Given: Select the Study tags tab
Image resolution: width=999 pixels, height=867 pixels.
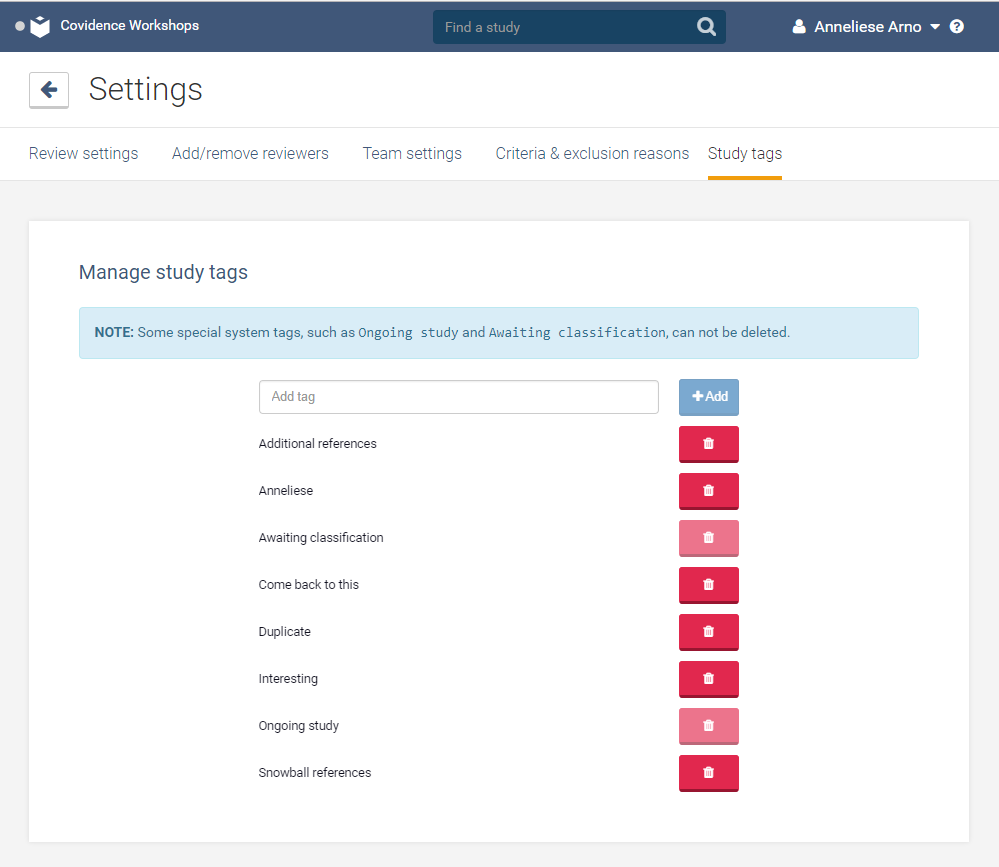Looking at the screenshot, I should [745, 154].
